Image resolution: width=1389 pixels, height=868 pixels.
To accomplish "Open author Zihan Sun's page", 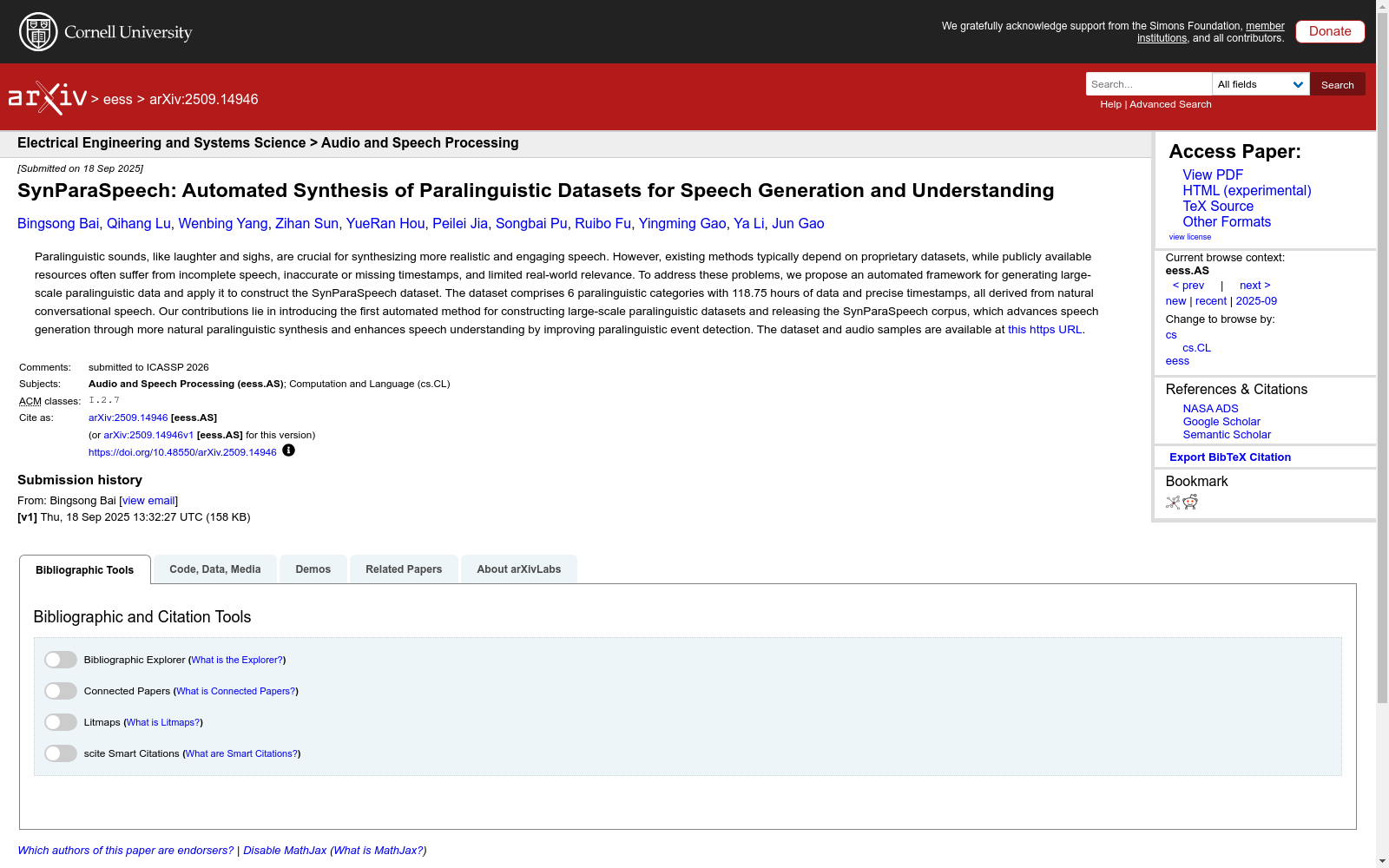I will (x=306, y=223).
